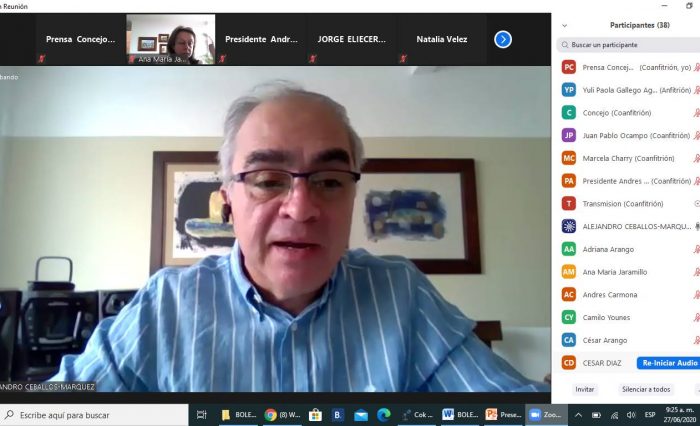
Task: Switch to Zoom app in taskbar
Action: click(546, 414)
